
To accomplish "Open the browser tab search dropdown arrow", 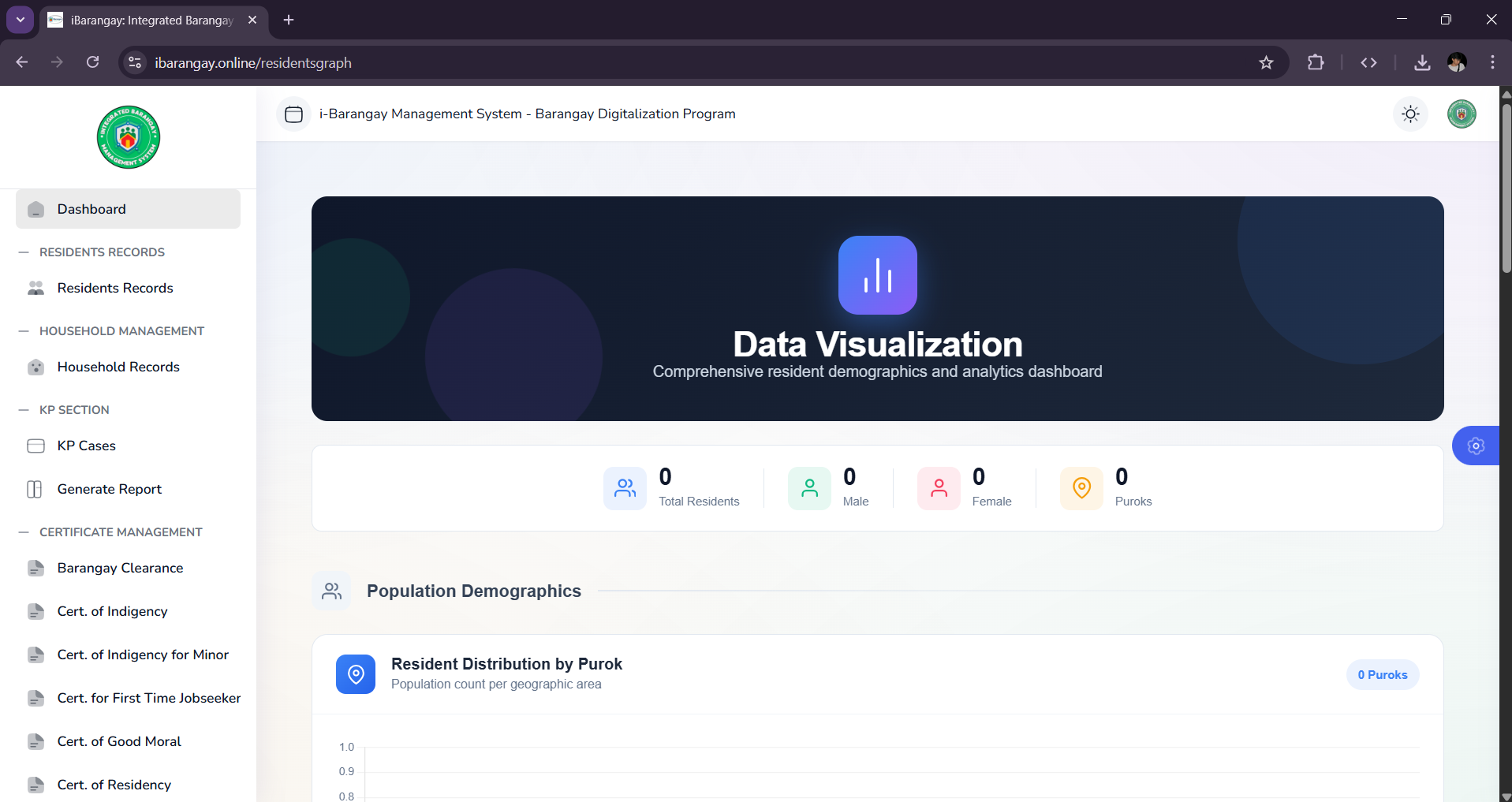I will coord(21,20).
